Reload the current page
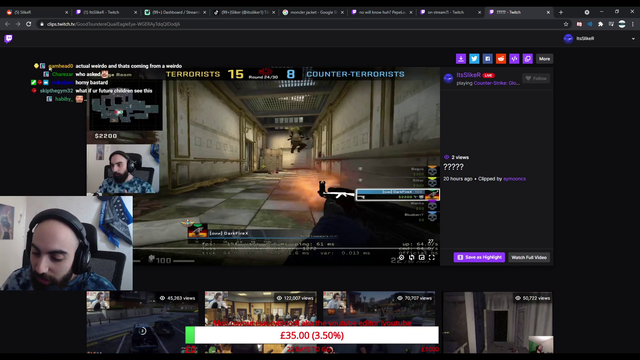 [29, 24]
